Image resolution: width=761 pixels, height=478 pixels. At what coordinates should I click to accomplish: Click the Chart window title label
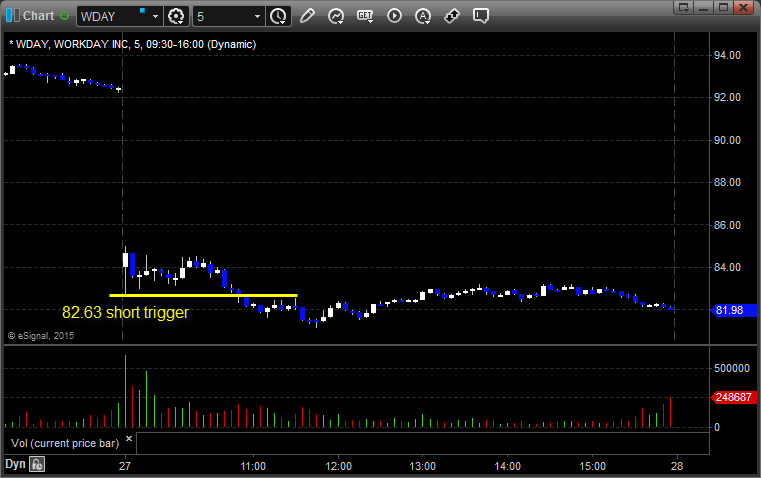(38, 16)
